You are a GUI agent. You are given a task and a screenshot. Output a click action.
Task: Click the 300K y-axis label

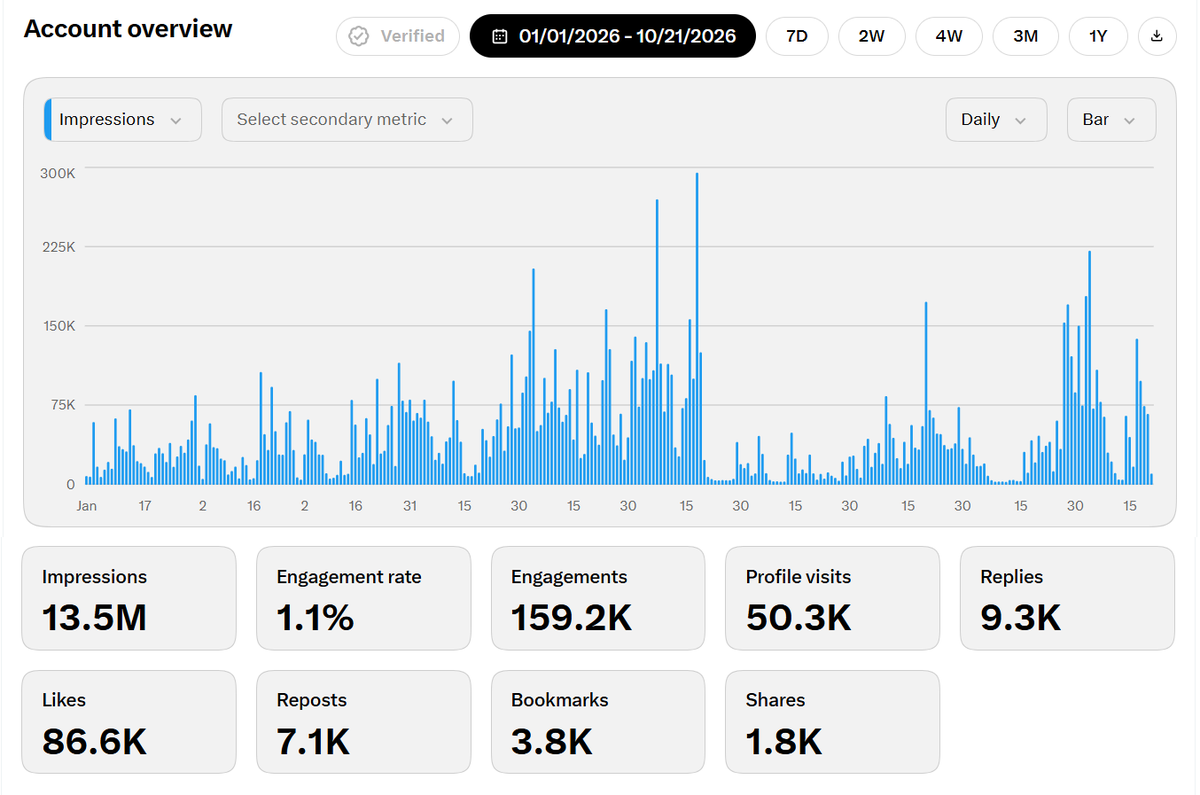tap(57, 173)
